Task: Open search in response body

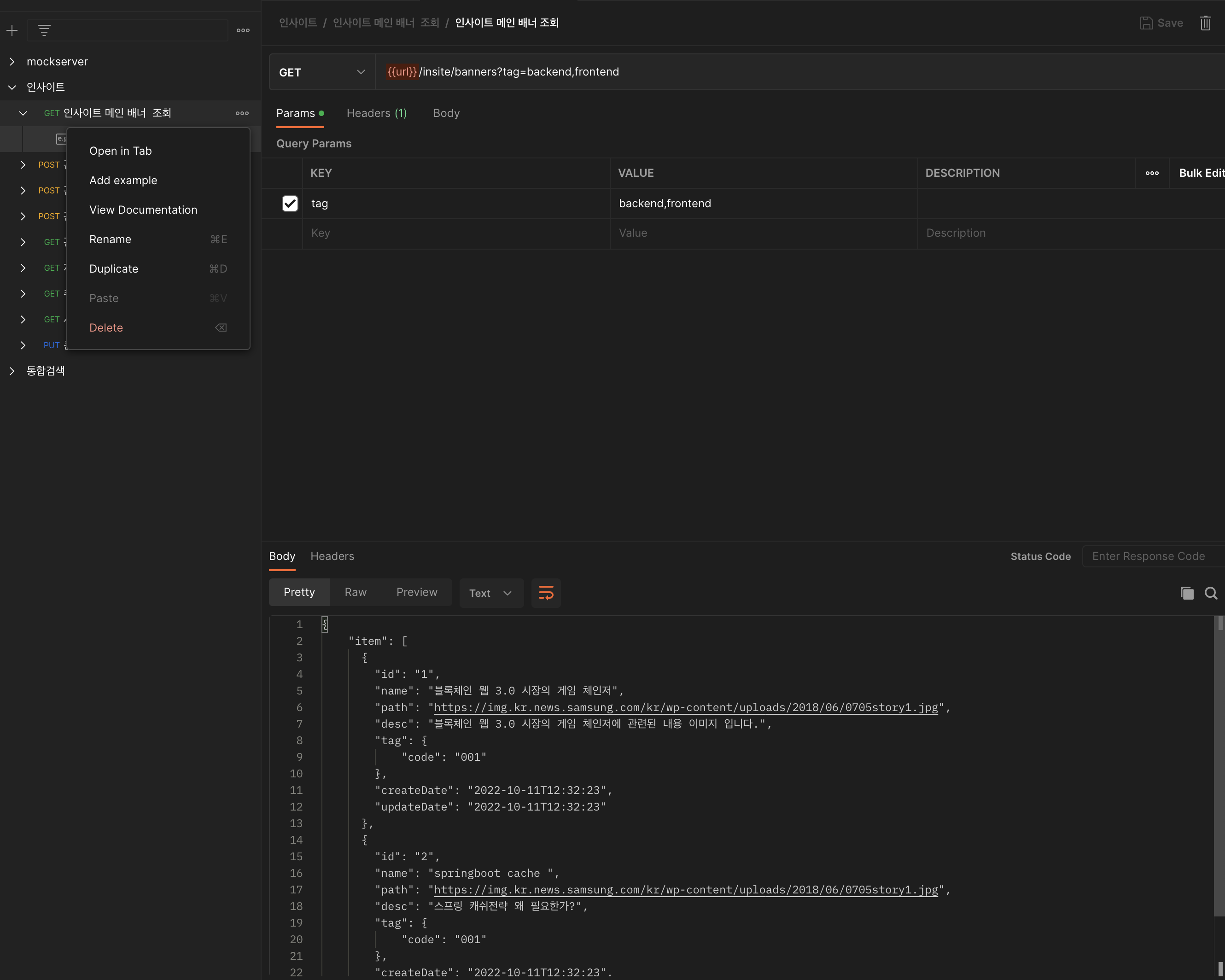Action: click(1211, 593)
